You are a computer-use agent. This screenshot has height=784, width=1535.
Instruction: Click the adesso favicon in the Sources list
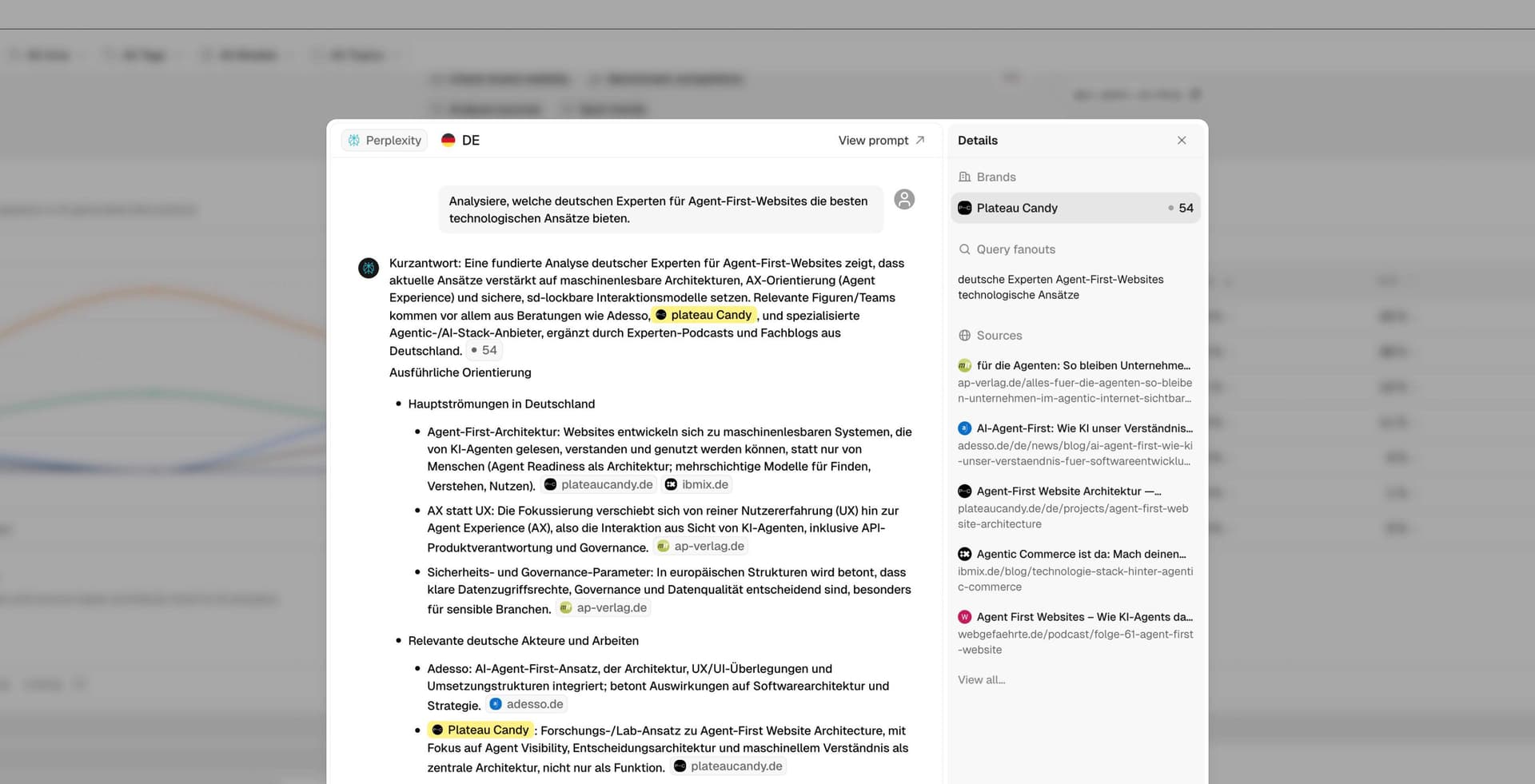(965, 428)
